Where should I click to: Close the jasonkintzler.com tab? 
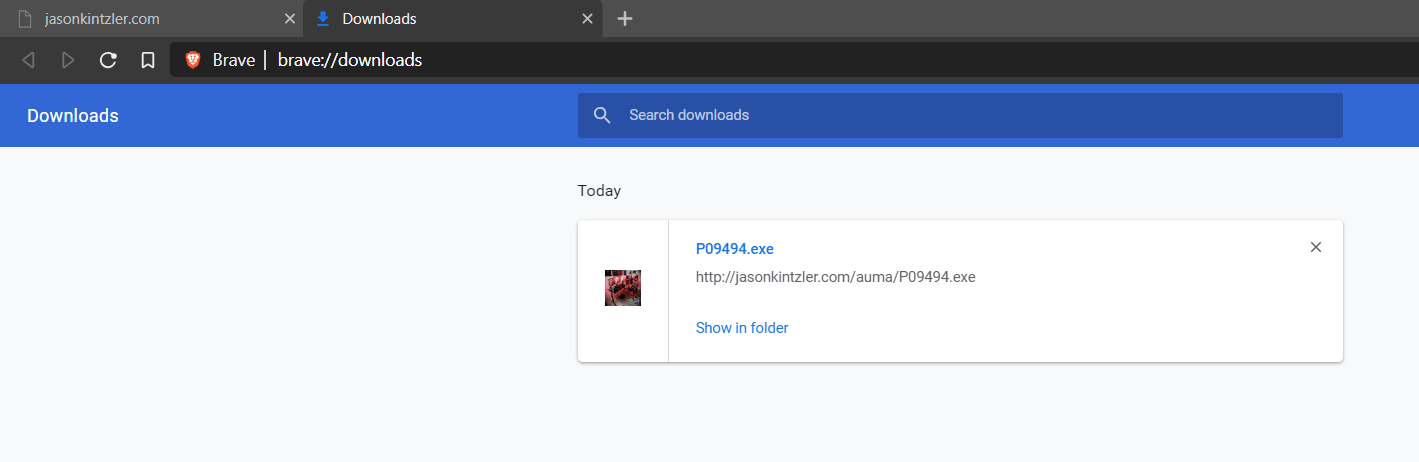tap(290, 19)
